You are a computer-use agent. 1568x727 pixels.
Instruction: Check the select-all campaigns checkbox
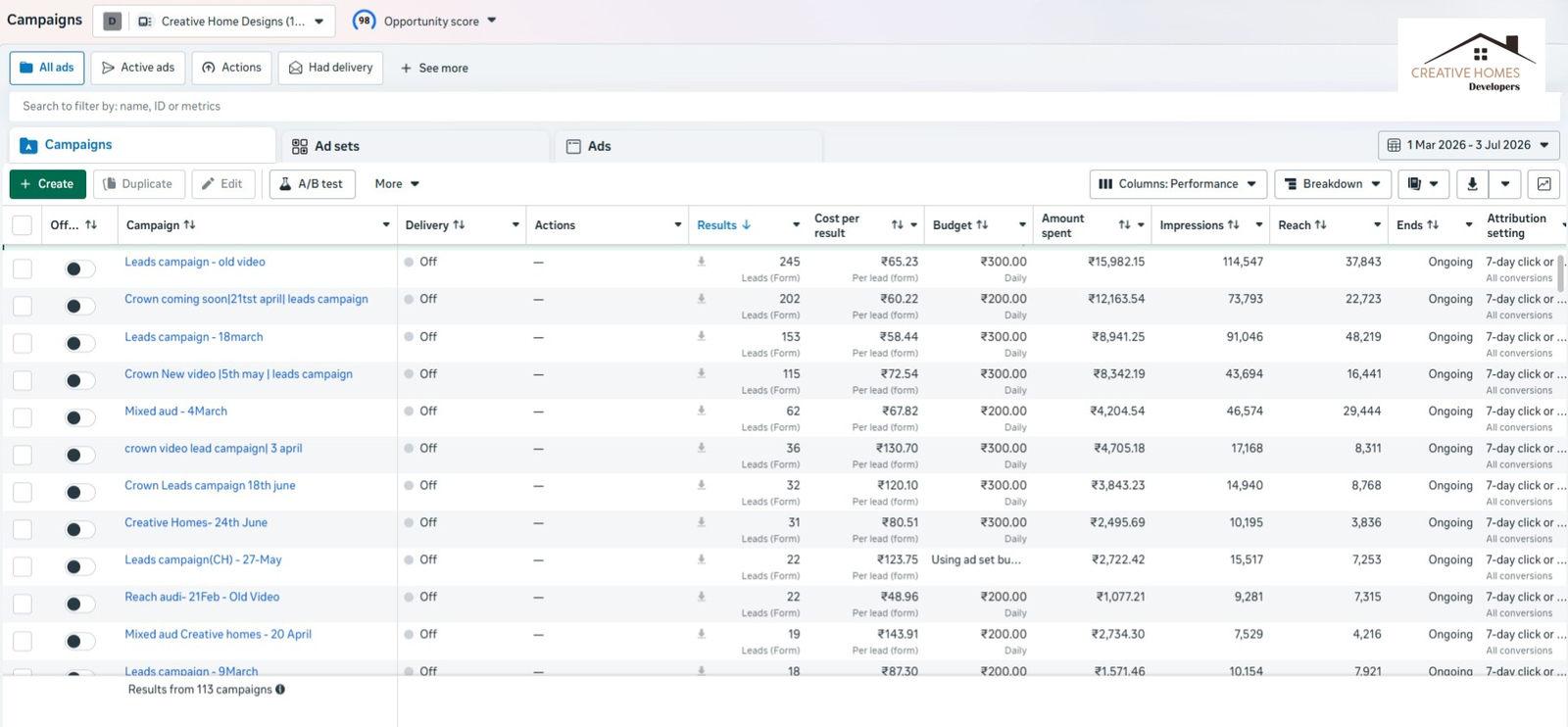(x=23, y=225)
